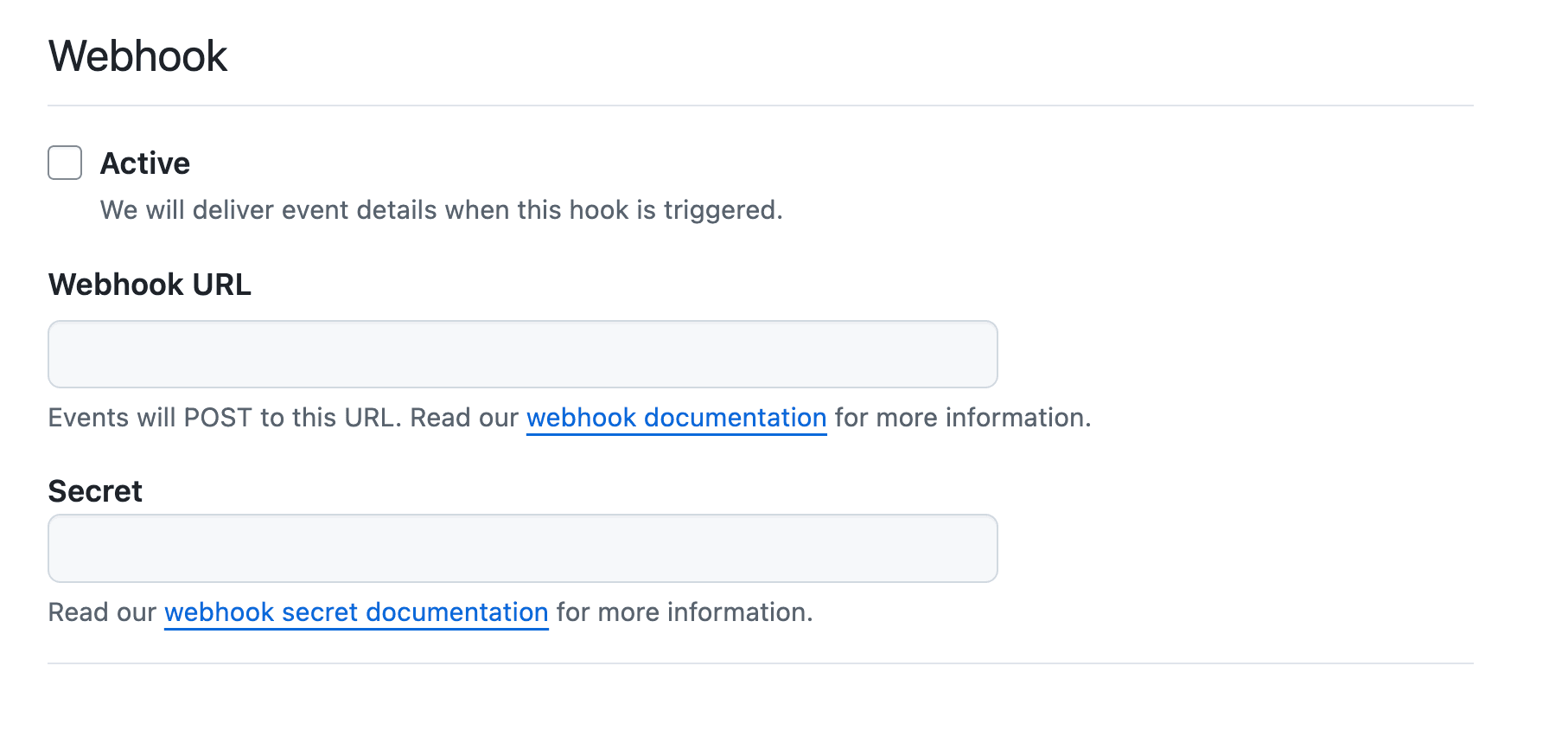Click the Active label text
This screenshot has height=730, width=1568.
[x=145, y=163]
